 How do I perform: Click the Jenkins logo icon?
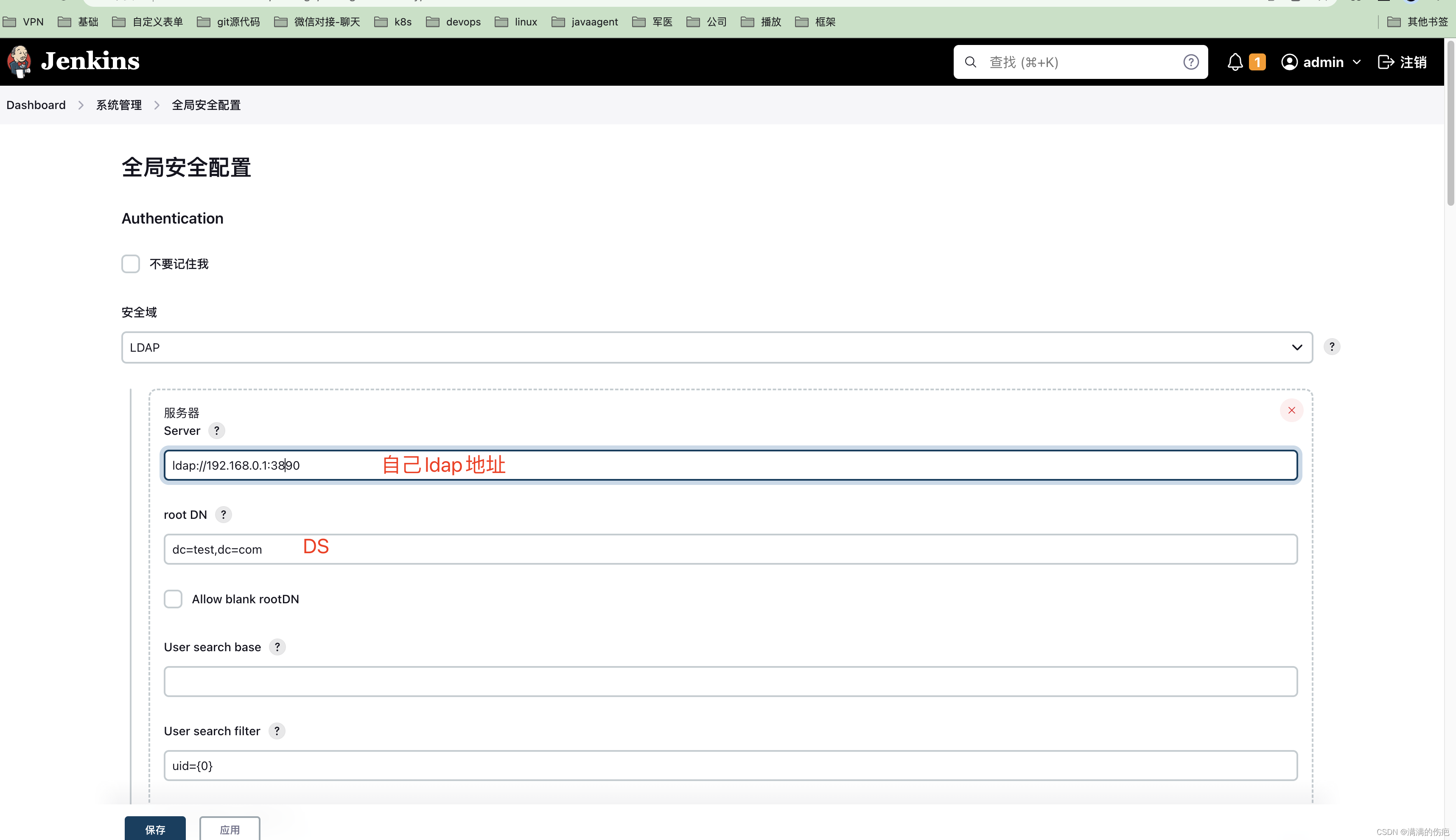coord(19,61)
